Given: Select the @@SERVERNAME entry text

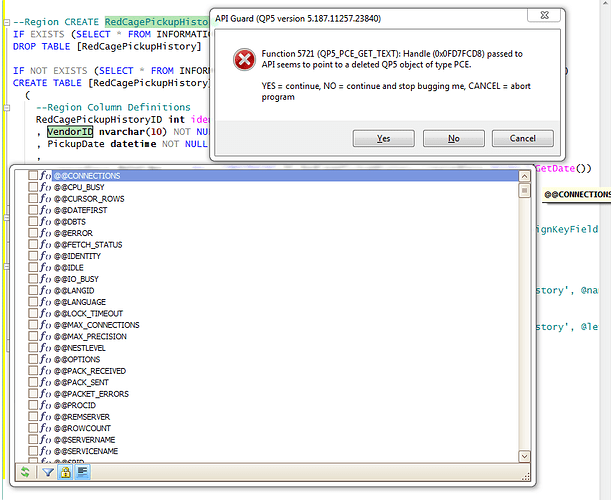Looking at the screenshot, I should (x=85, y=440).
